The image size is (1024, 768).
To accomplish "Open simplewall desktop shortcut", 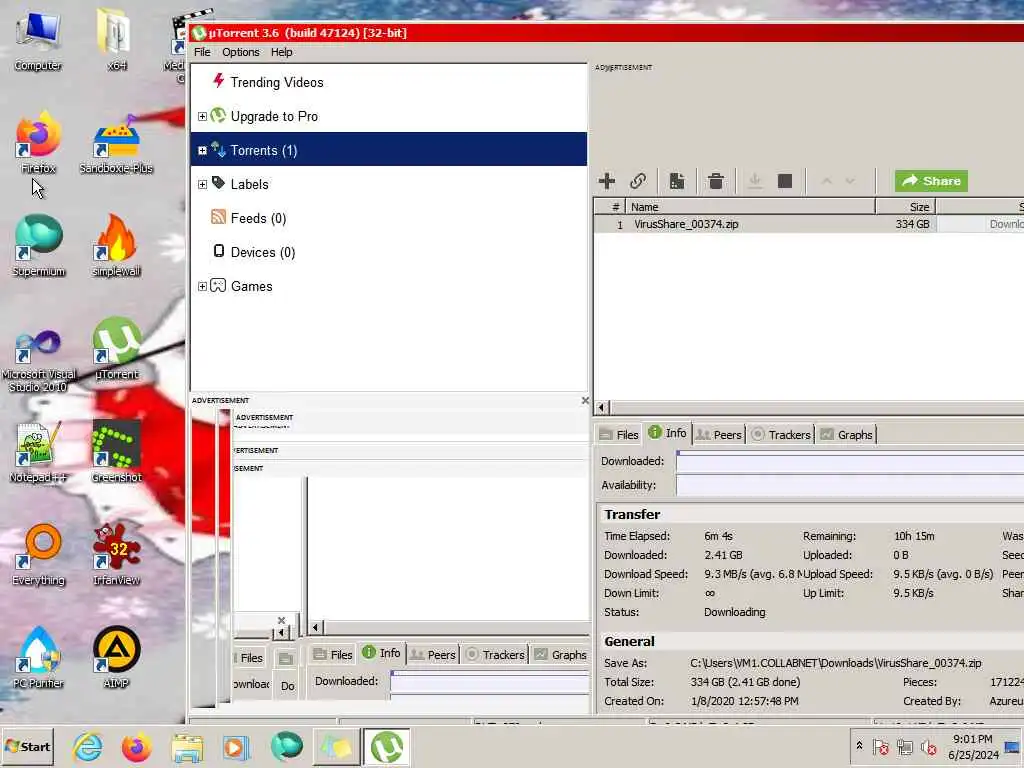I will (x=116, y=246).
